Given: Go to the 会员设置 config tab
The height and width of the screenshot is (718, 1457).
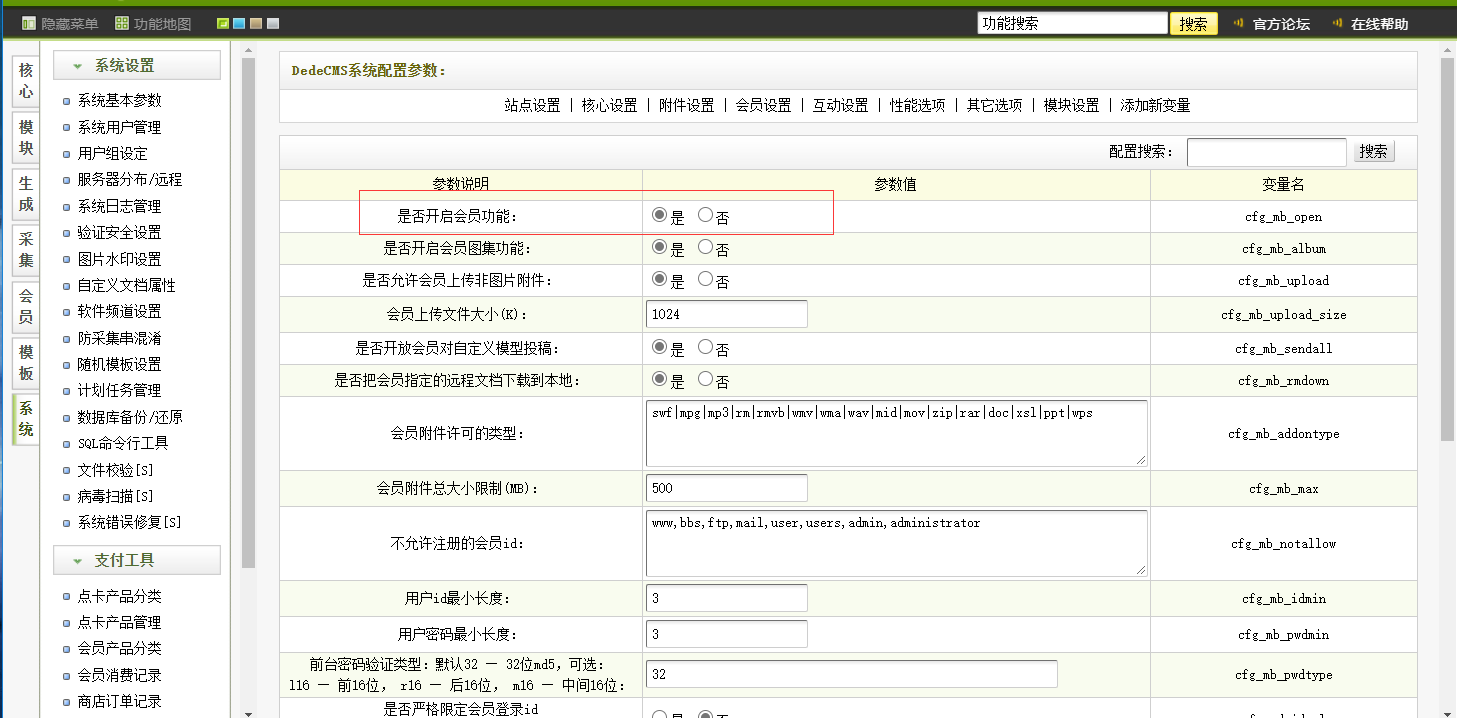Looking at the screenshot, I should coord(763,105).
